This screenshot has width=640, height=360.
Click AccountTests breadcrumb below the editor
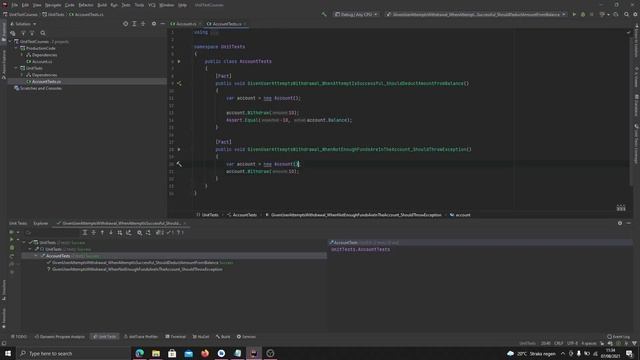click(x=242, y=215)
